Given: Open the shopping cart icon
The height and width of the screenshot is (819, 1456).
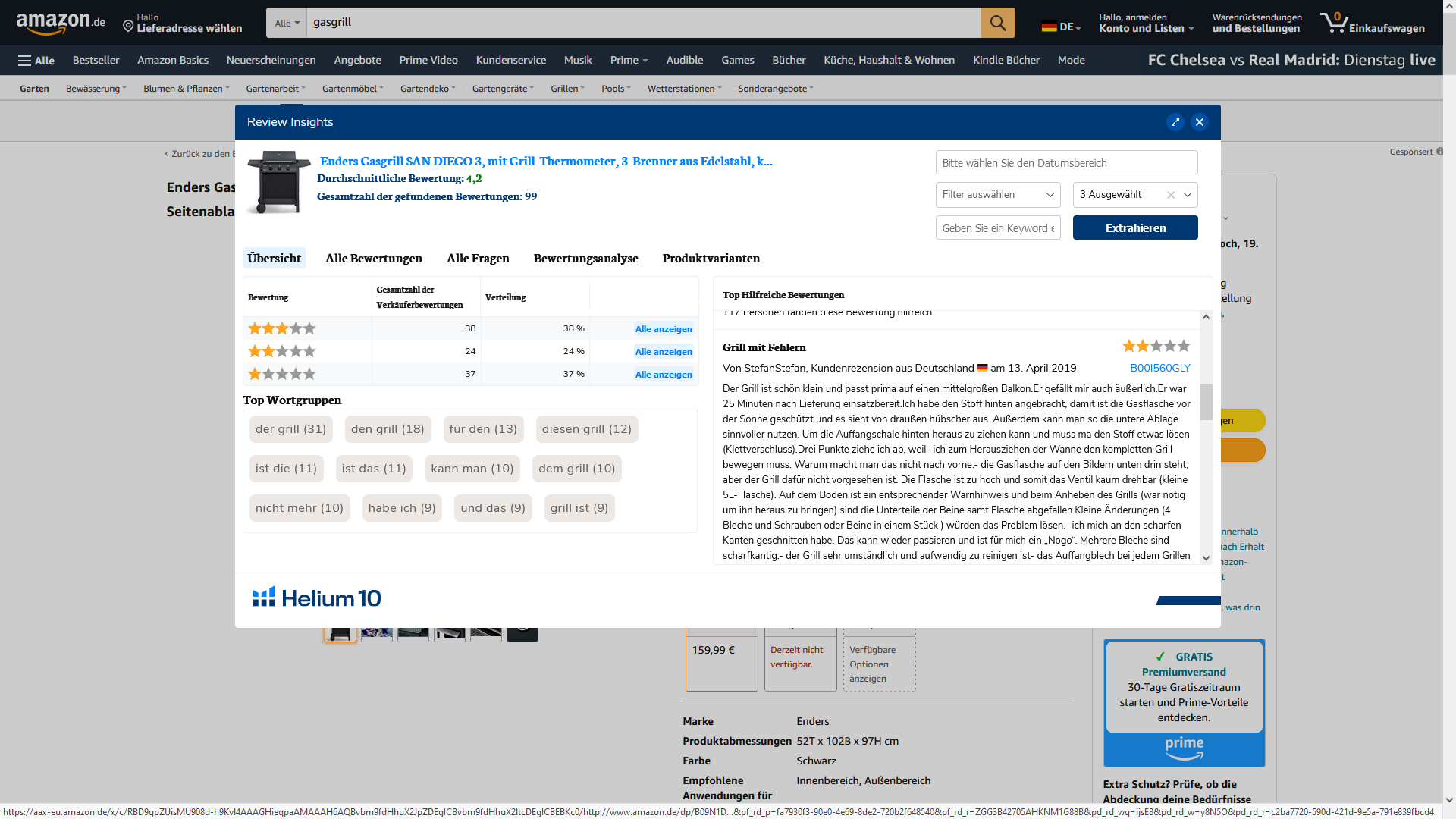Looking at the screenshot, I should click(1333, 22).
